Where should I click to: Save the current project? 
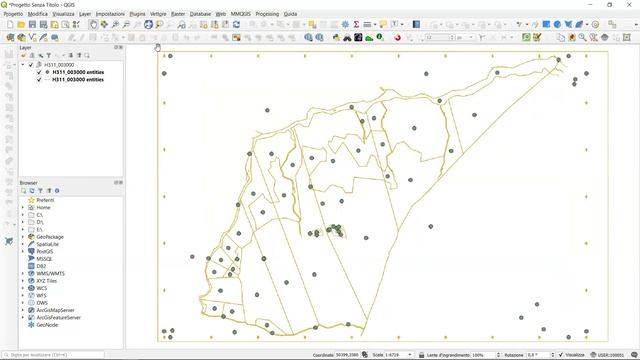point(32,24)
